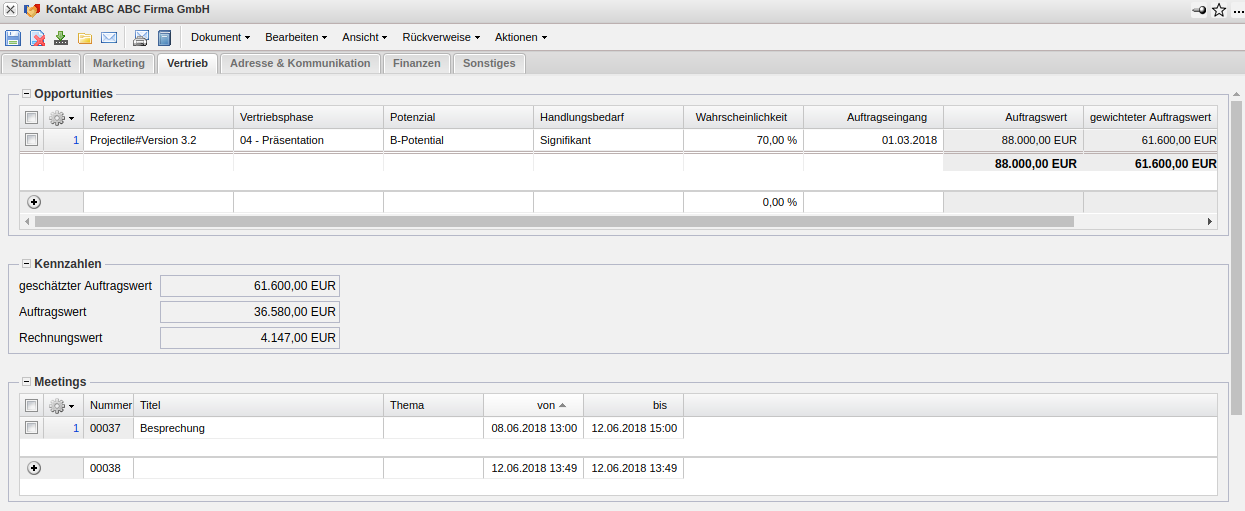Click the blue book icon in toolbar
This screenshot has width=1245, height=511.
[x=165, y=38]
